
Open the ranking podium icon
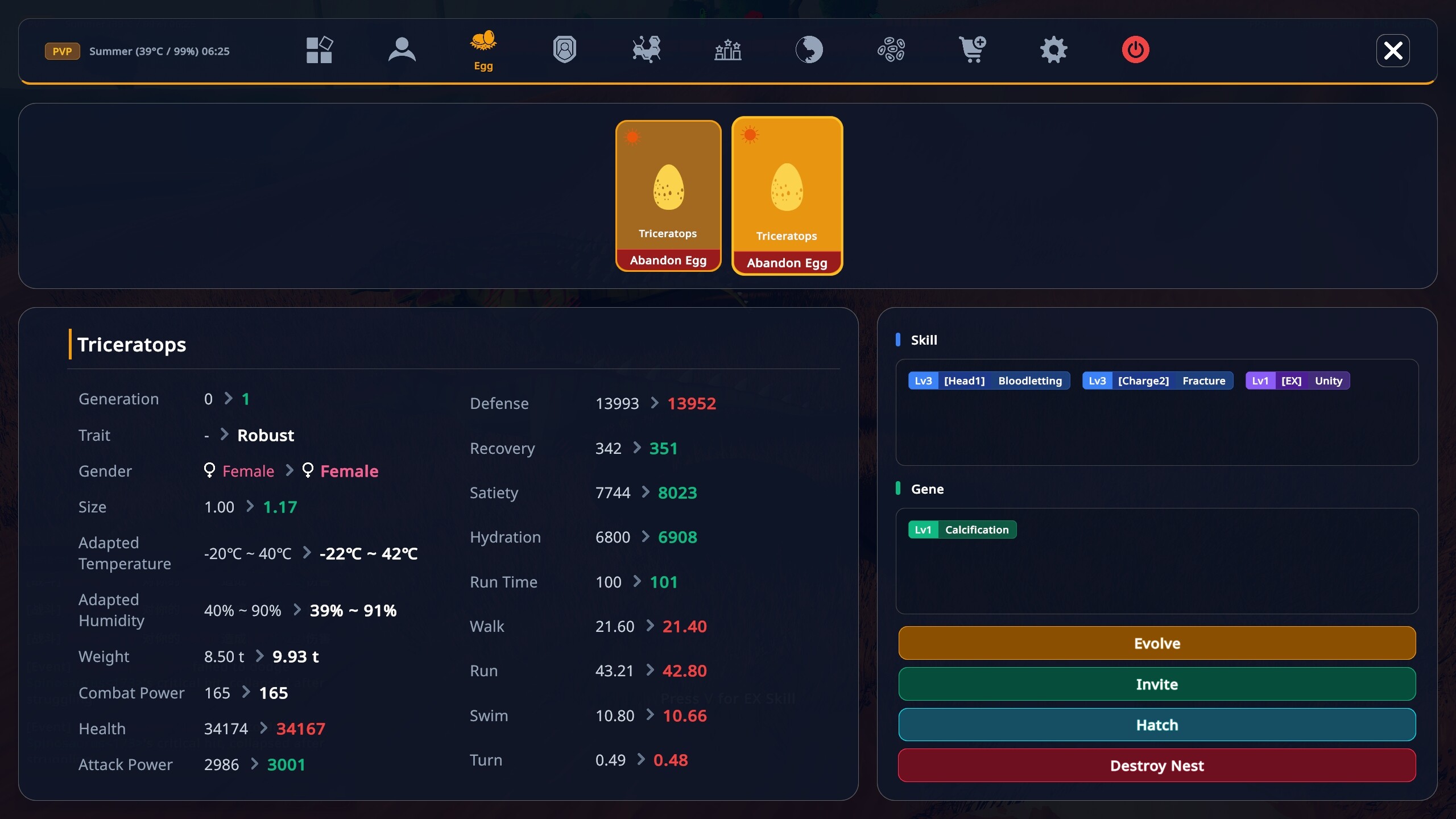point(728,50)
